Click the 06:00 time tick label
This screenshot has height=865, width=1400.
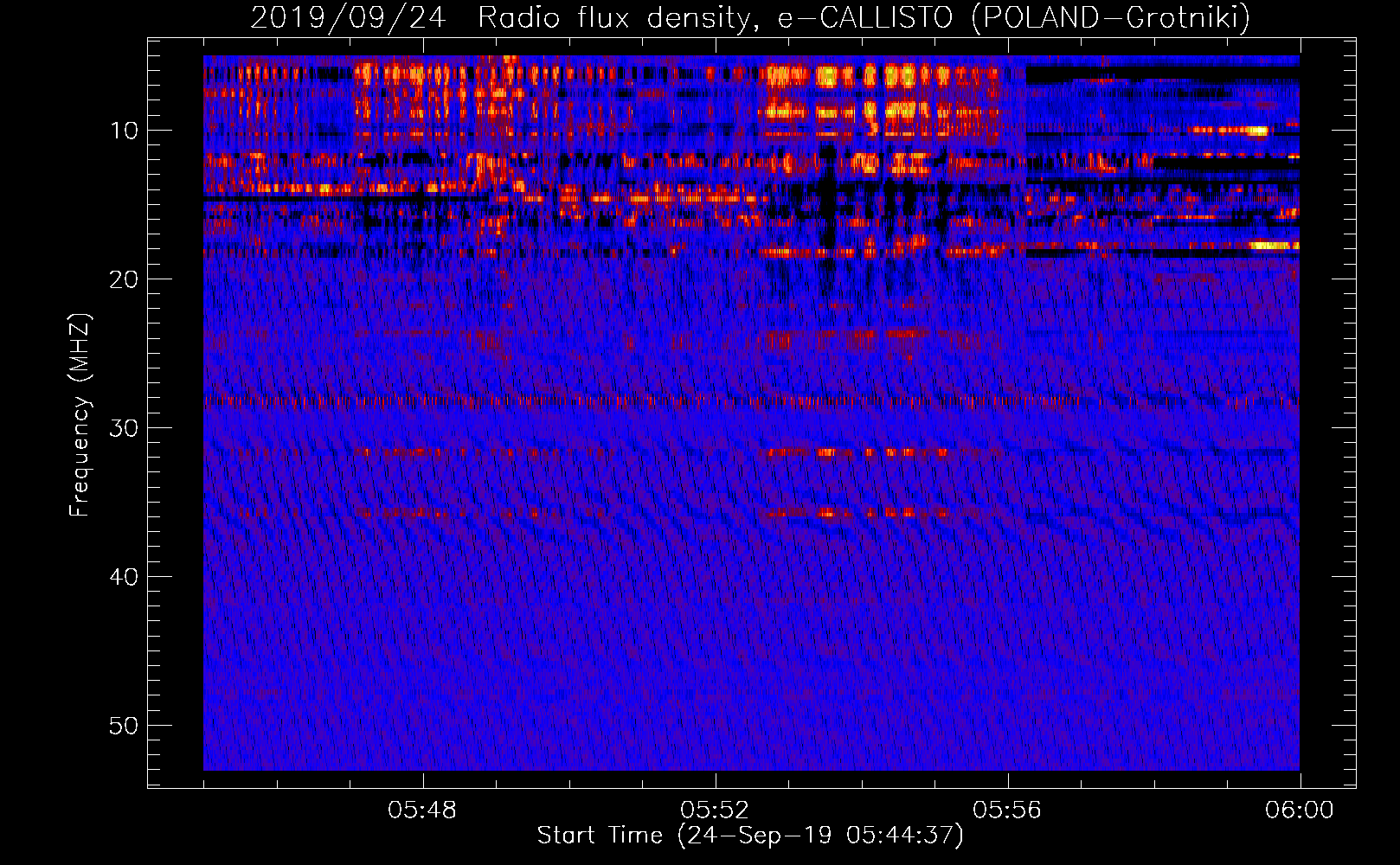coord(1300,811)
